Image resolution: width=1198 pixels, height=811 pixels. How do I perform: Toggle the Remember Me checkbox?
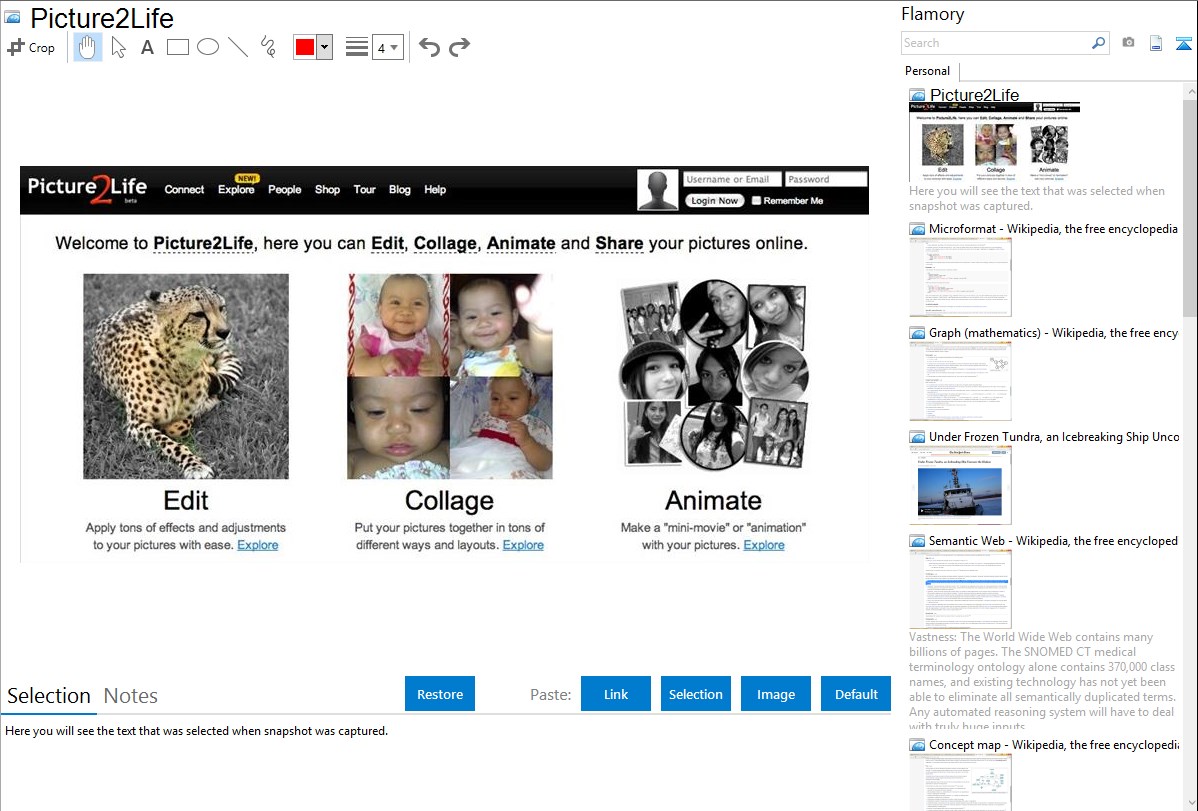click(756, 201)
